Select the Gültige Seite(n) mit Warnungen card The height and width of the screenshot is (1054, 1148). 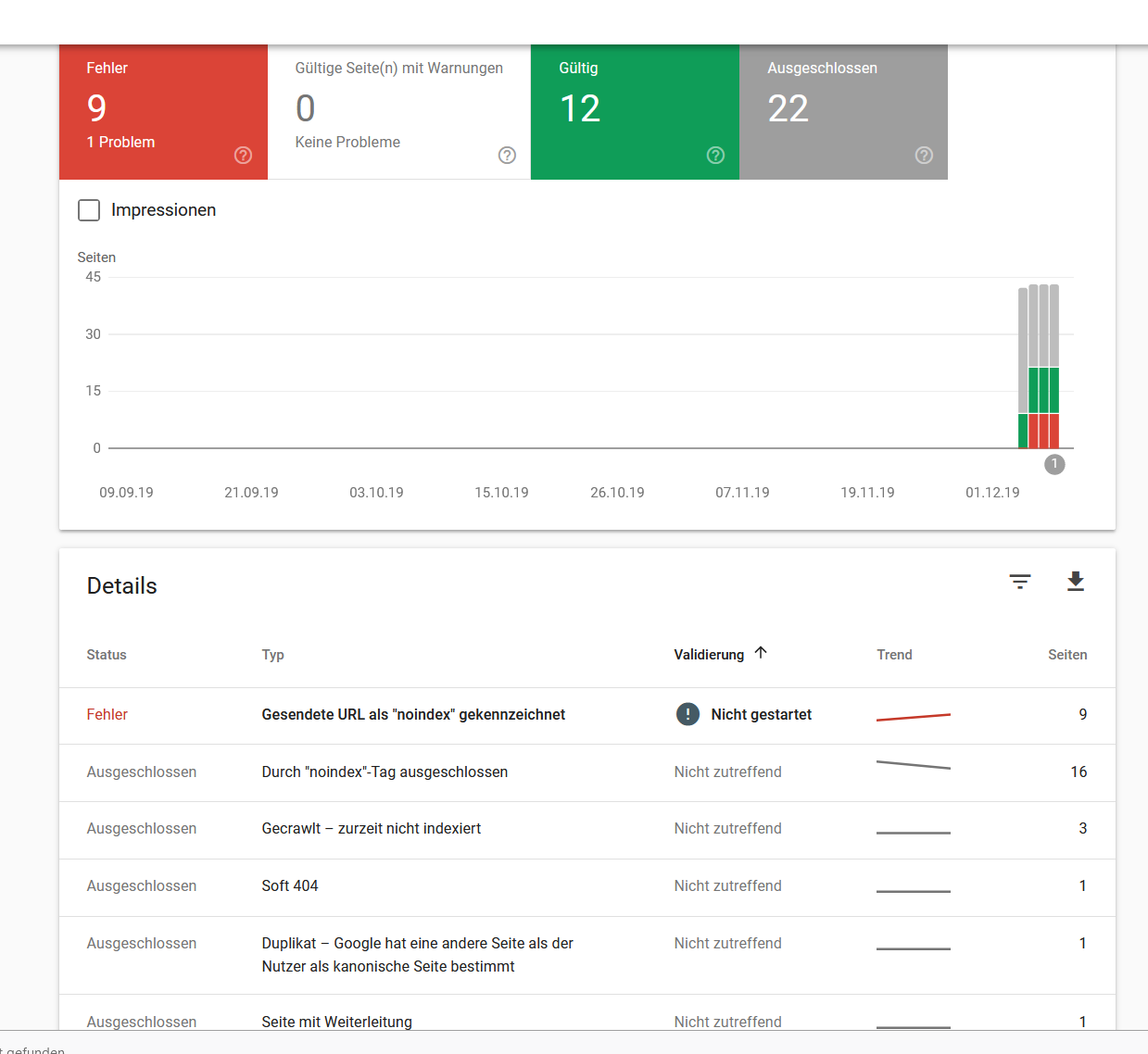click(399, 112)
